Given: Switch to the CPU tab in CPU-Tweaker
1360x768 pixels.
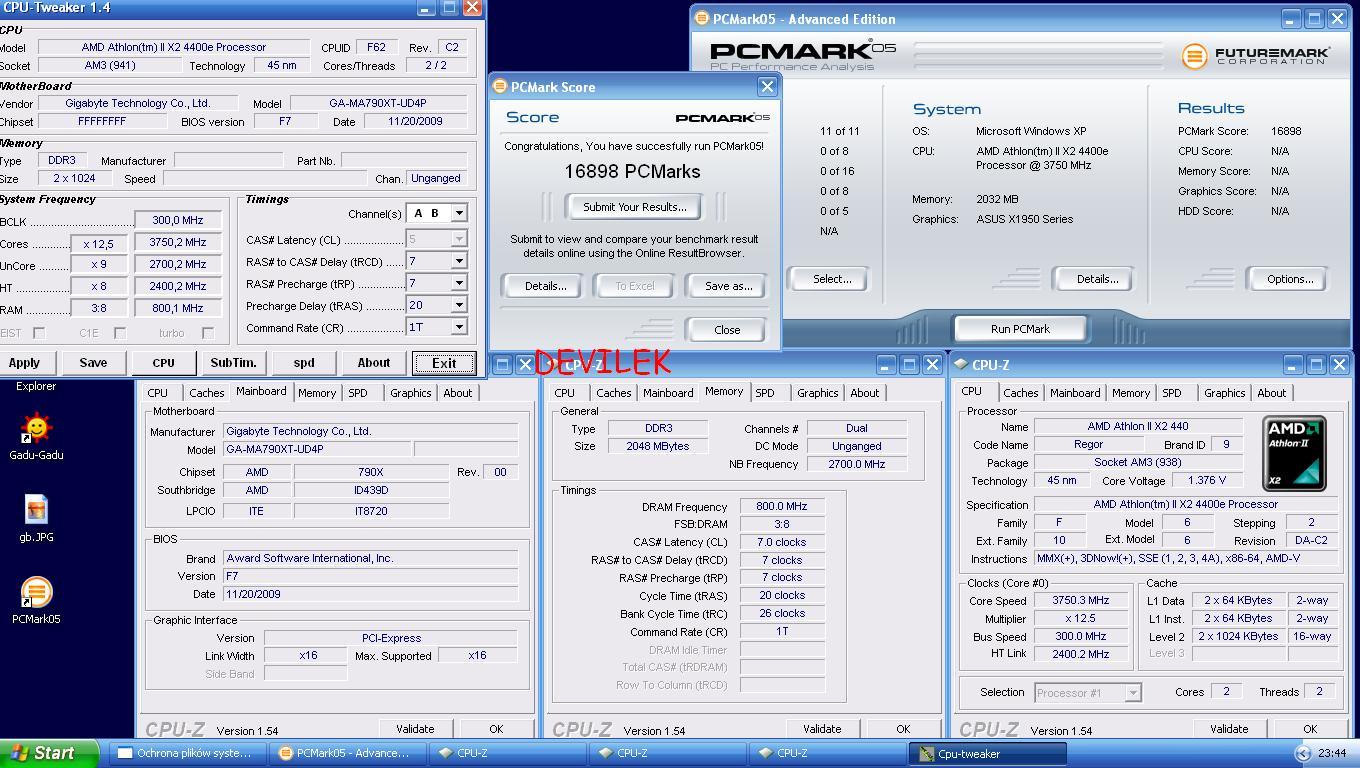Looking at the screenshot, I should [x=163, y=363].
